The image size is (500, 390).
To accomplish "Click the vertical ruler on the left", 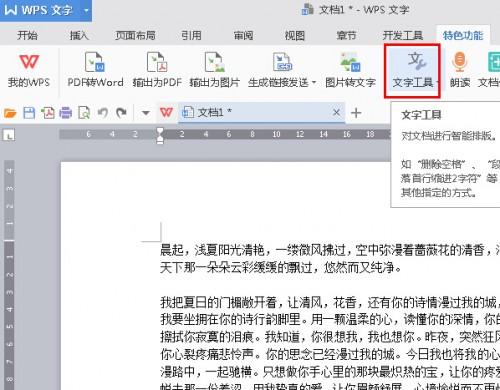I will (9, 275).
